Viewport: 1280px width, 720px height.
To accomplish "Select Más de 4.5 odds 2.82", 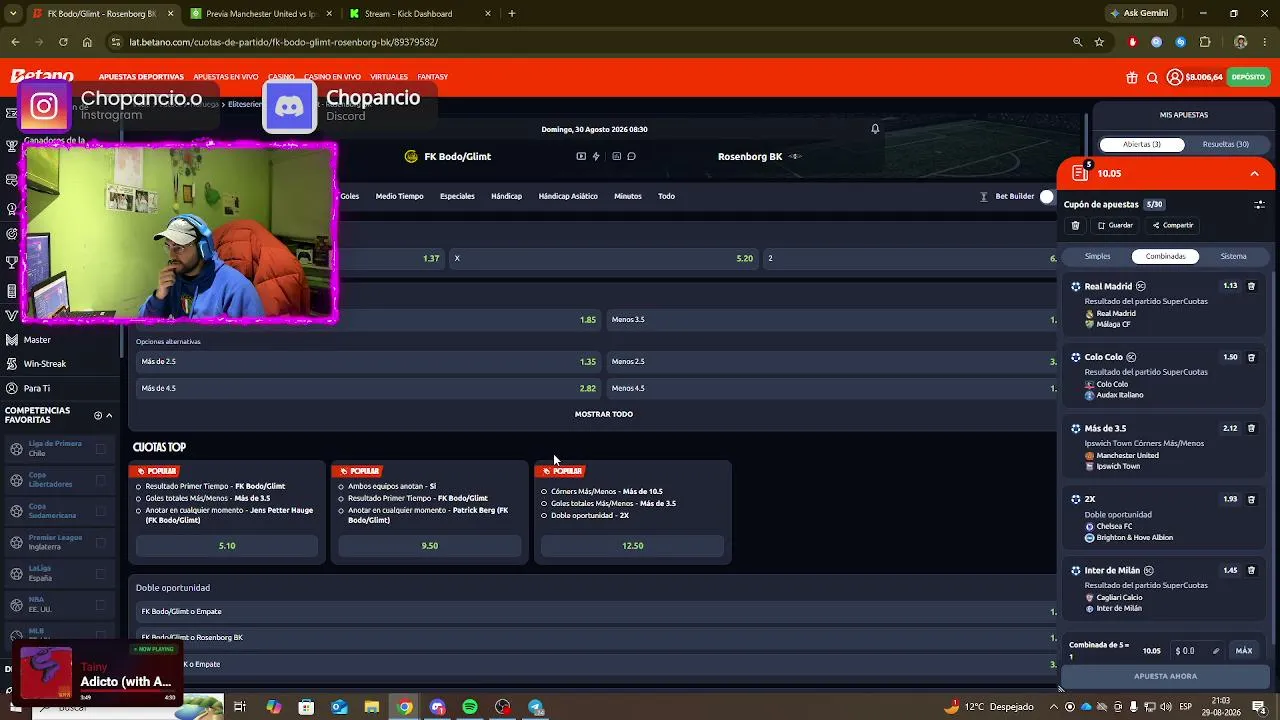I will coord(368,388).
